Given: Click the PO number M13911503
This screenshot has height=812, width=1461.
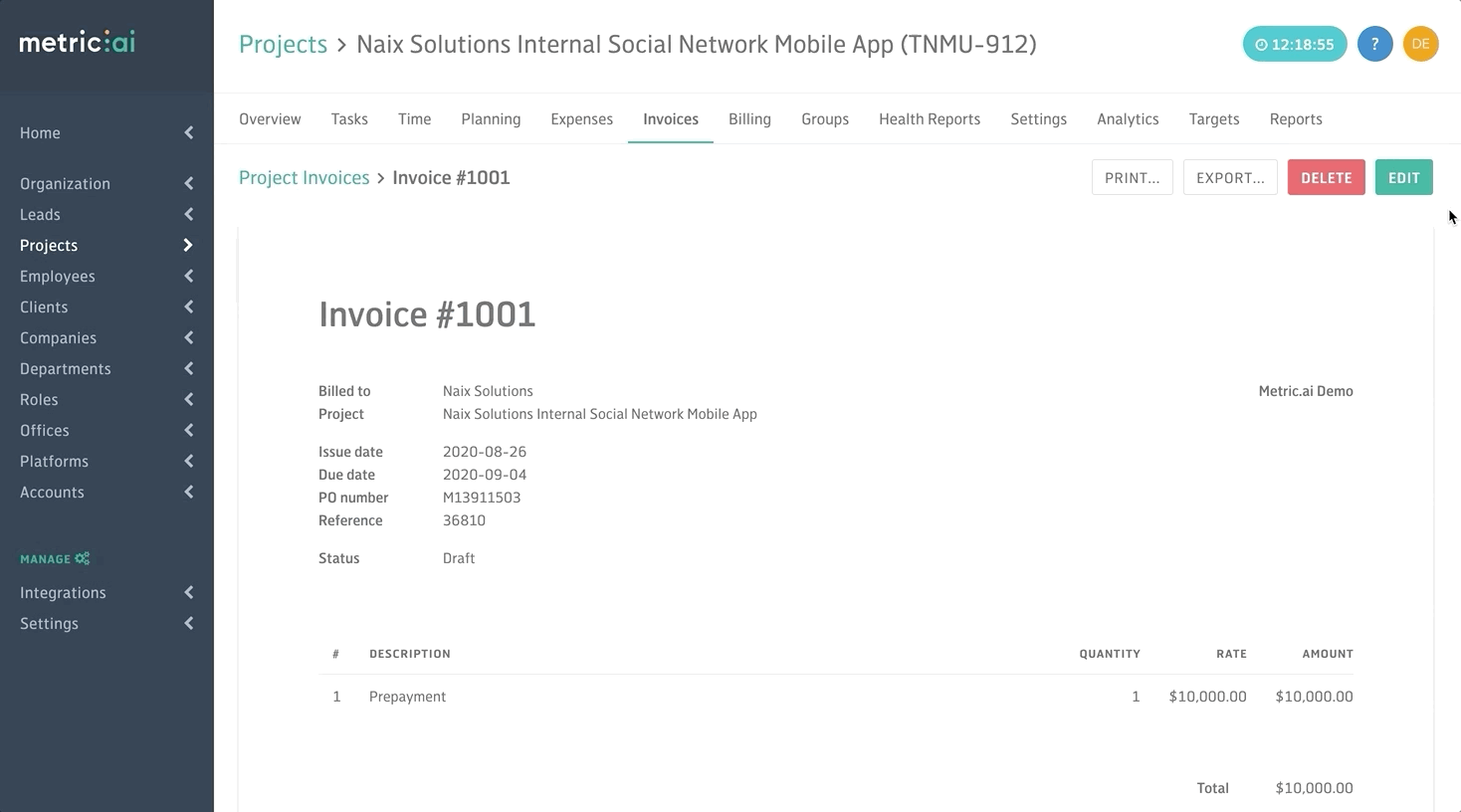Looking at the screenshot, I should coord(482,498).
